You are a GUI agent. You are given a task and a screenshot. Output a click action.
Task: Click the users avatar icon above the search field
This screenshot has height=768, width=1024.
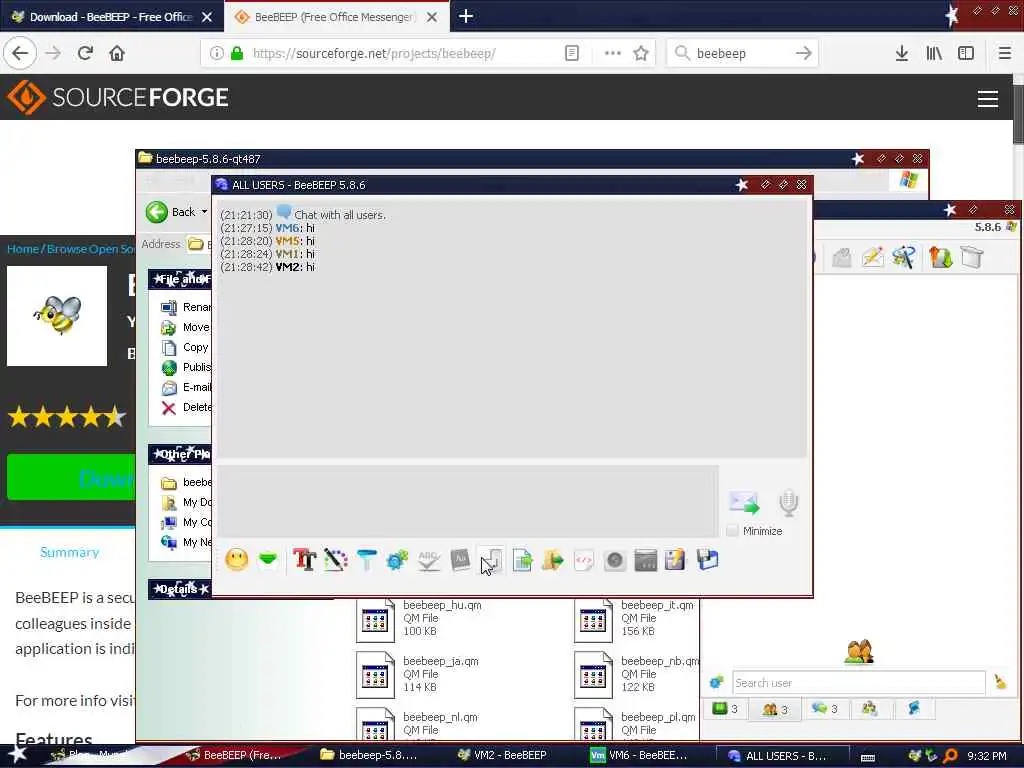coord(859,651)
